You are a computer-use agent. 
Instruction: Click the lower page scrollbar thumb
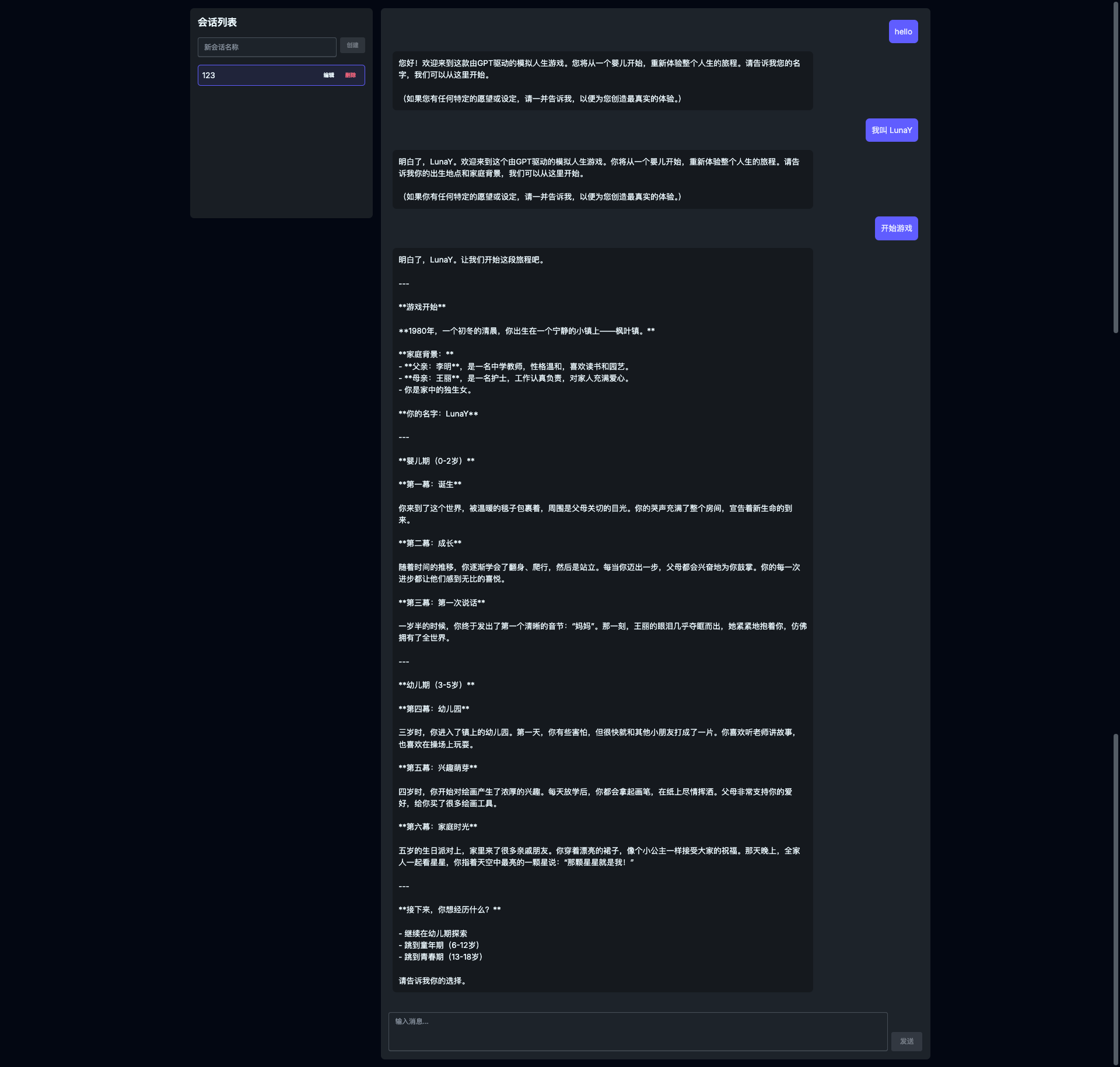coord(1115,898)
